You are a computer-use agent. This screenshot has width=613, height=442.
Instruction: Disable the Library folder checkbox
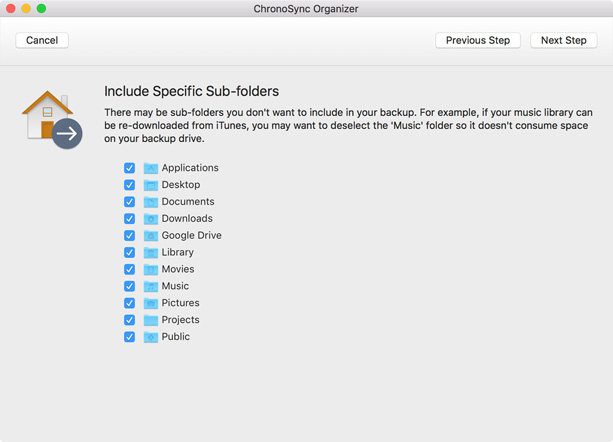129,252
